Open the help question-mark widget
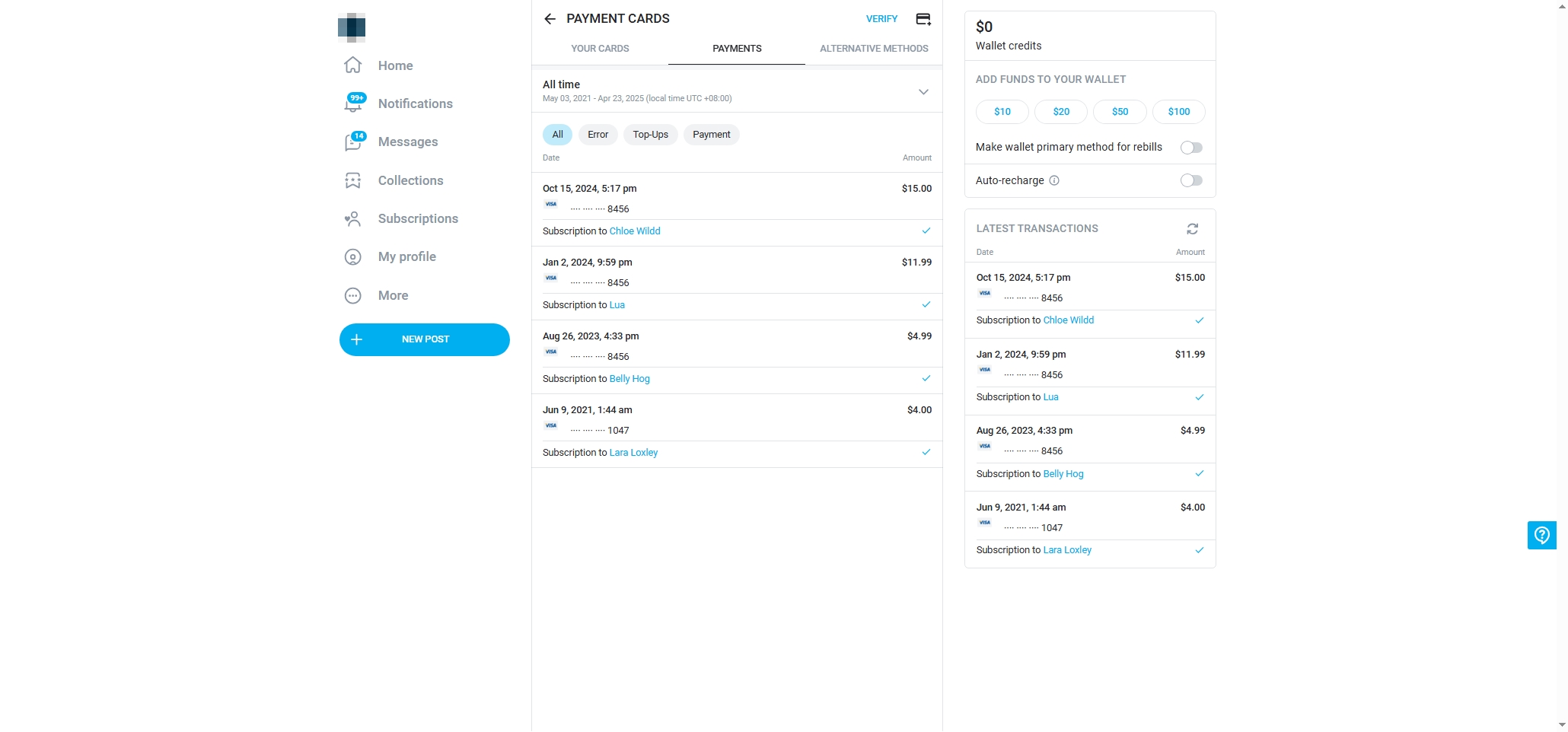This screenshot has height=732, width=1568. [1542, 536]
